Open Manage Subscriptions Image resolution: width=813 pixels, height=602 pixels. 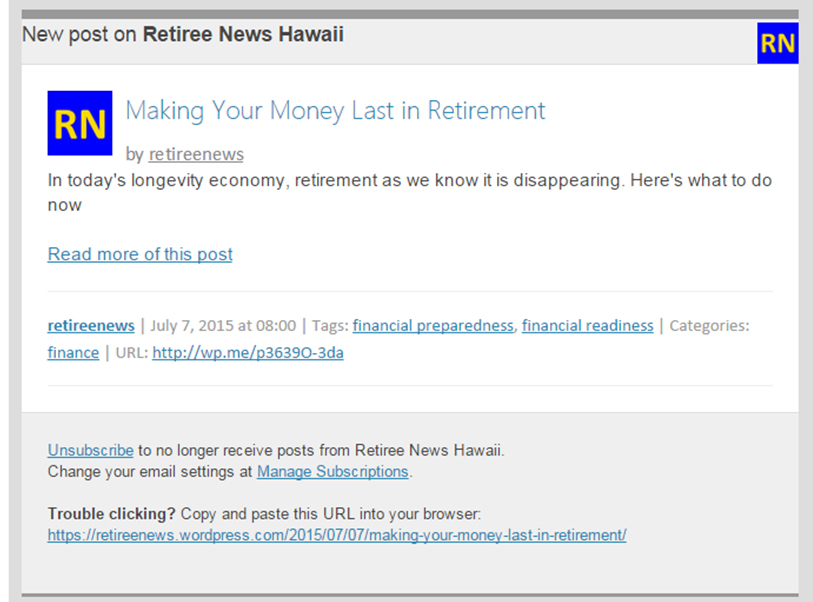coord(333,471)
